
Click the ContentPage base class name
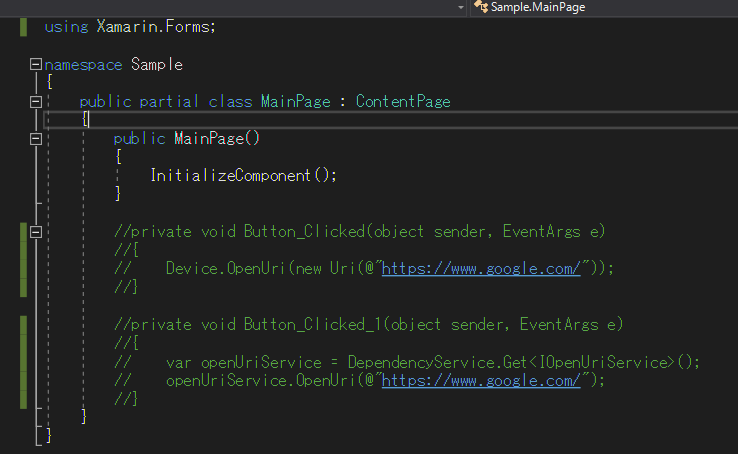tap(403, 102)
